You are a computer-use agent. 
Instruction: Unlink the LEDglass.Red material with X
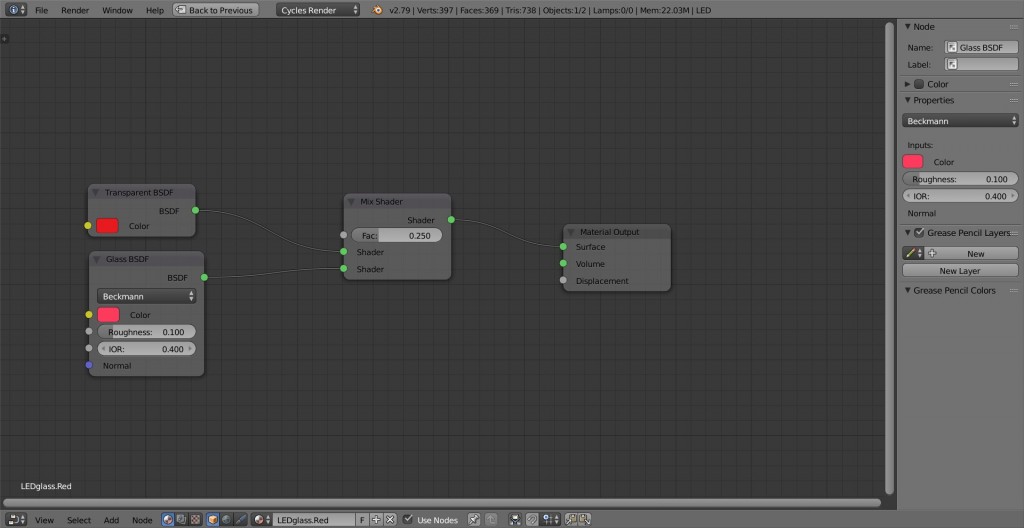pyautogui.click(x=391, y=520)
